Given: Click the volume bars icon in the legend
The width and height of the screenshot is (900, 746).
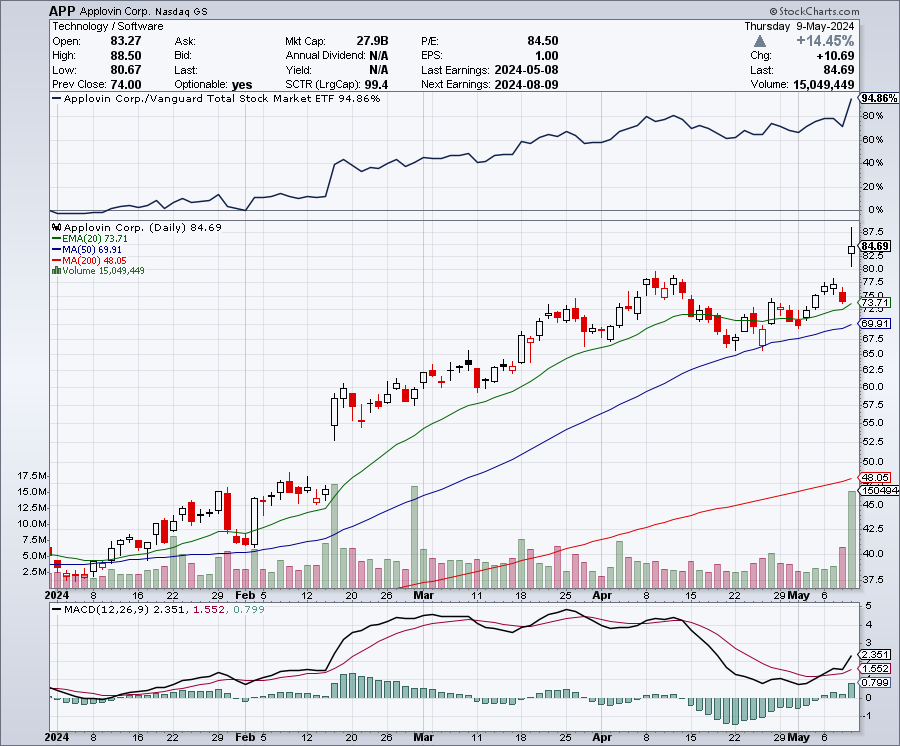Looking at the screenshot, I should 56,270.
